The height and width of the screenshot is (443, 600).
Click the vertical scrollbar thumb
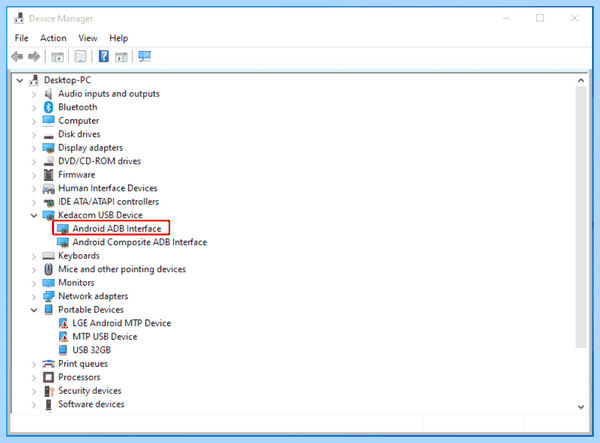pos(581,217)
